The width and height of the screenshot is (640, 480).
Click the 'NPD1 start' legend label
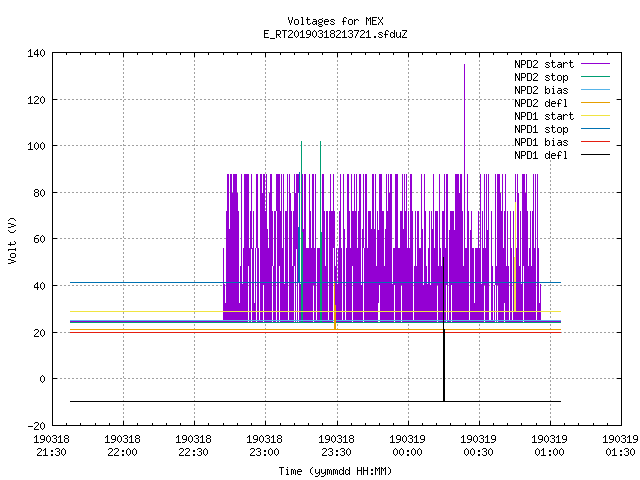point(544,116)
